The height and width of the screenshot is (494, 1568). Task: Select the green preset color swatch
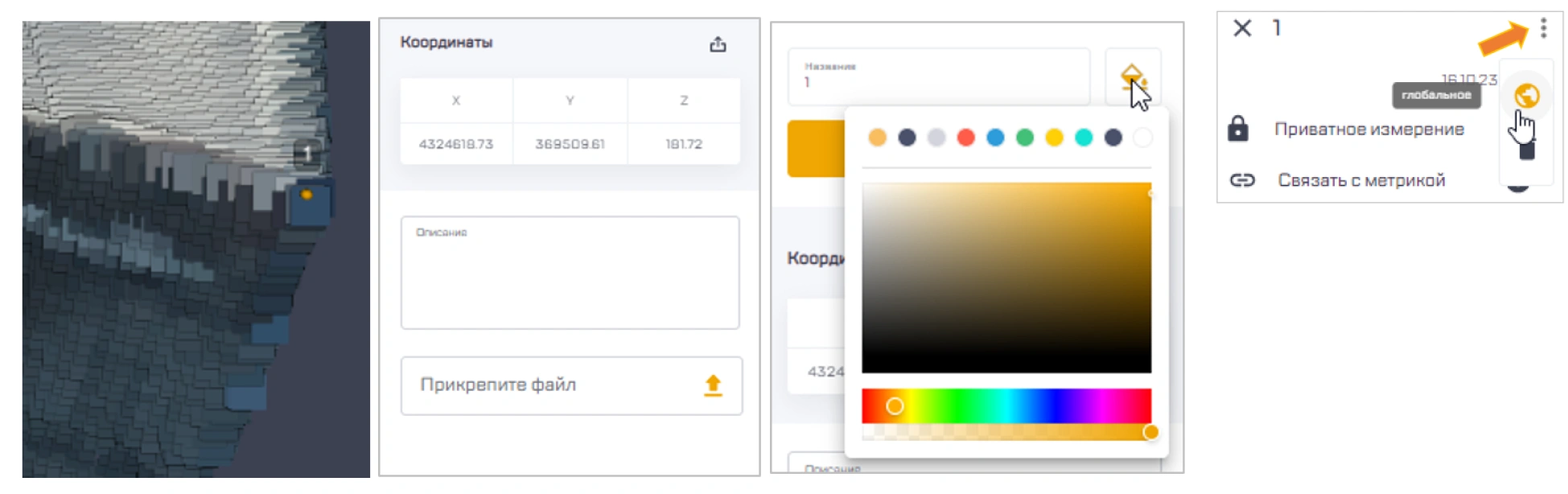tap(1025, 138)
